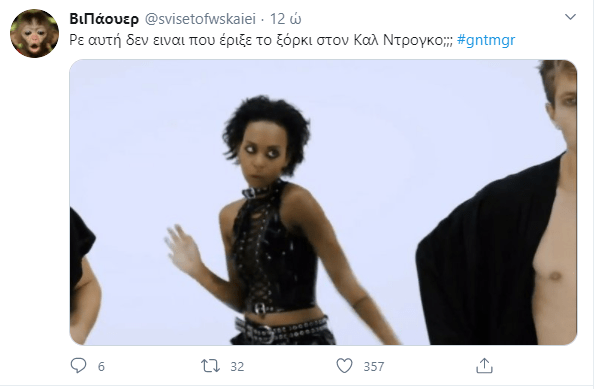595x389 pixels.
Task: Click the reply count showing 6
Action: (x=101, y=366)
